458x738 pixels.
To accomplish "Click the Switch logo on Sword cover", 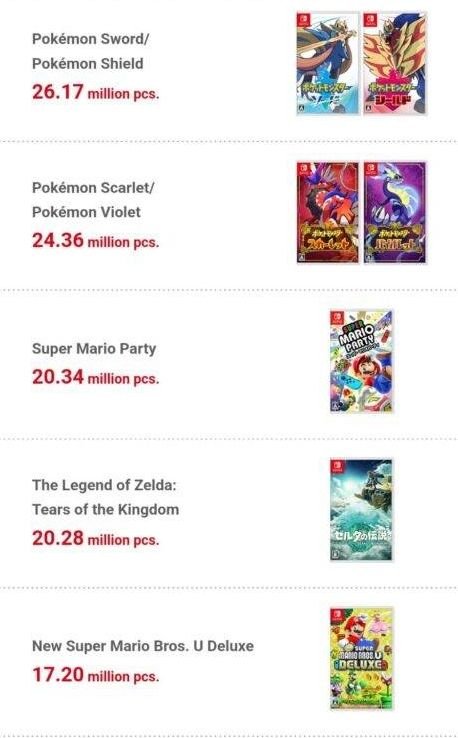I will 303,20.
